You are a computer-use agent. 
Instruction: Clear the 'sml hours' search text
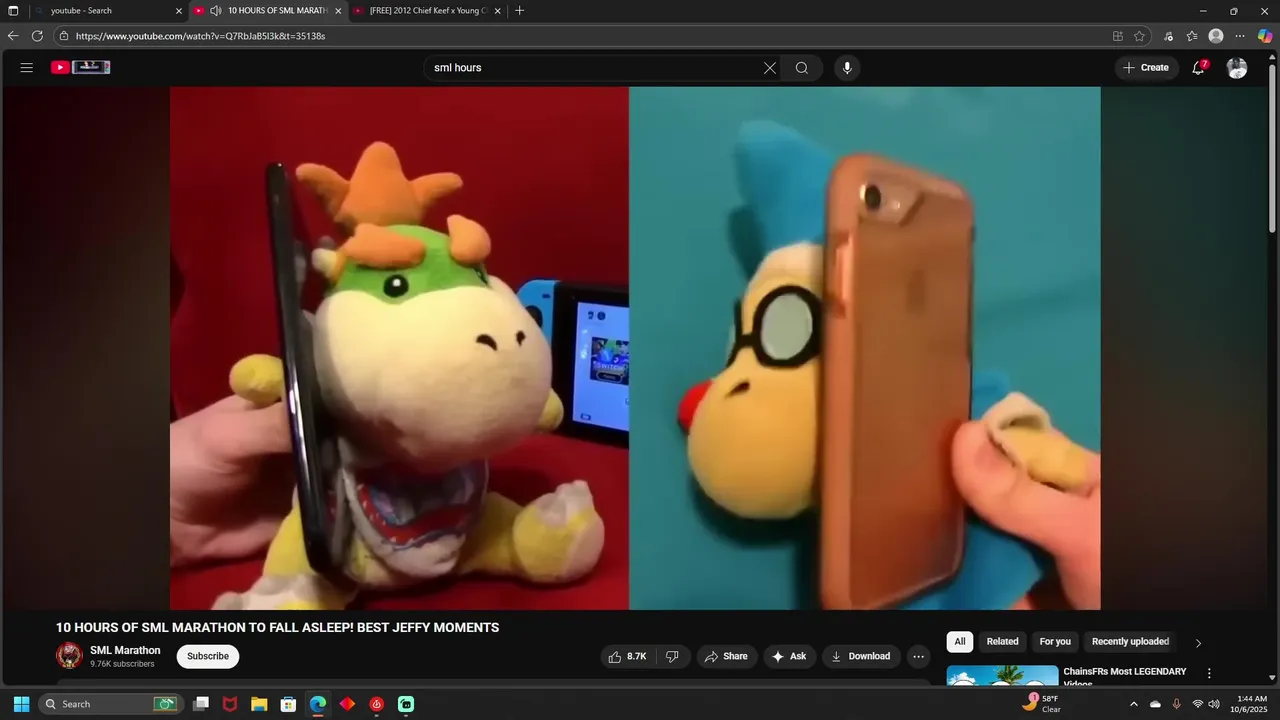tap(770, 68)
